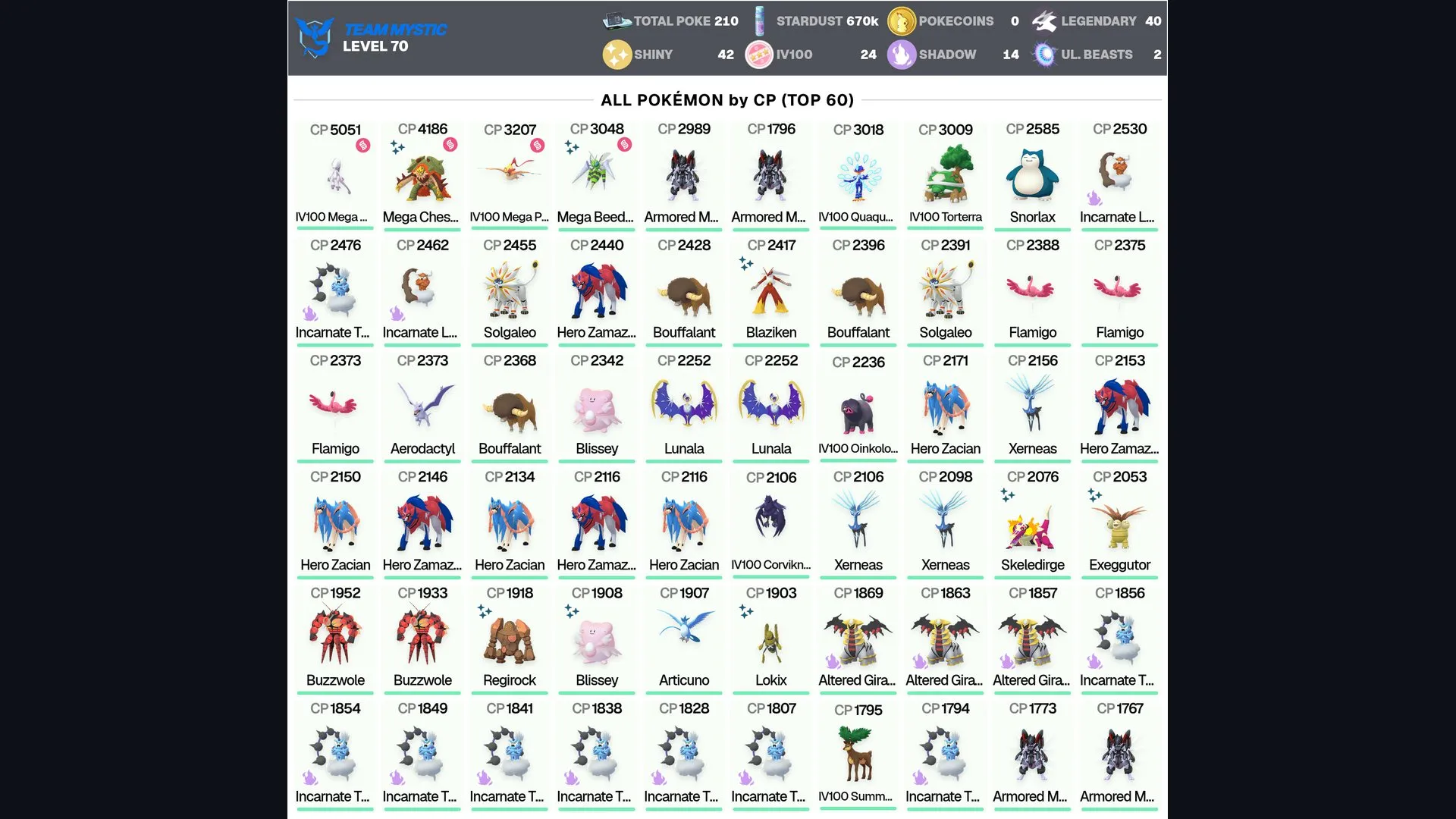Click the Stardust bottle icon

click(x=759, y=21)
